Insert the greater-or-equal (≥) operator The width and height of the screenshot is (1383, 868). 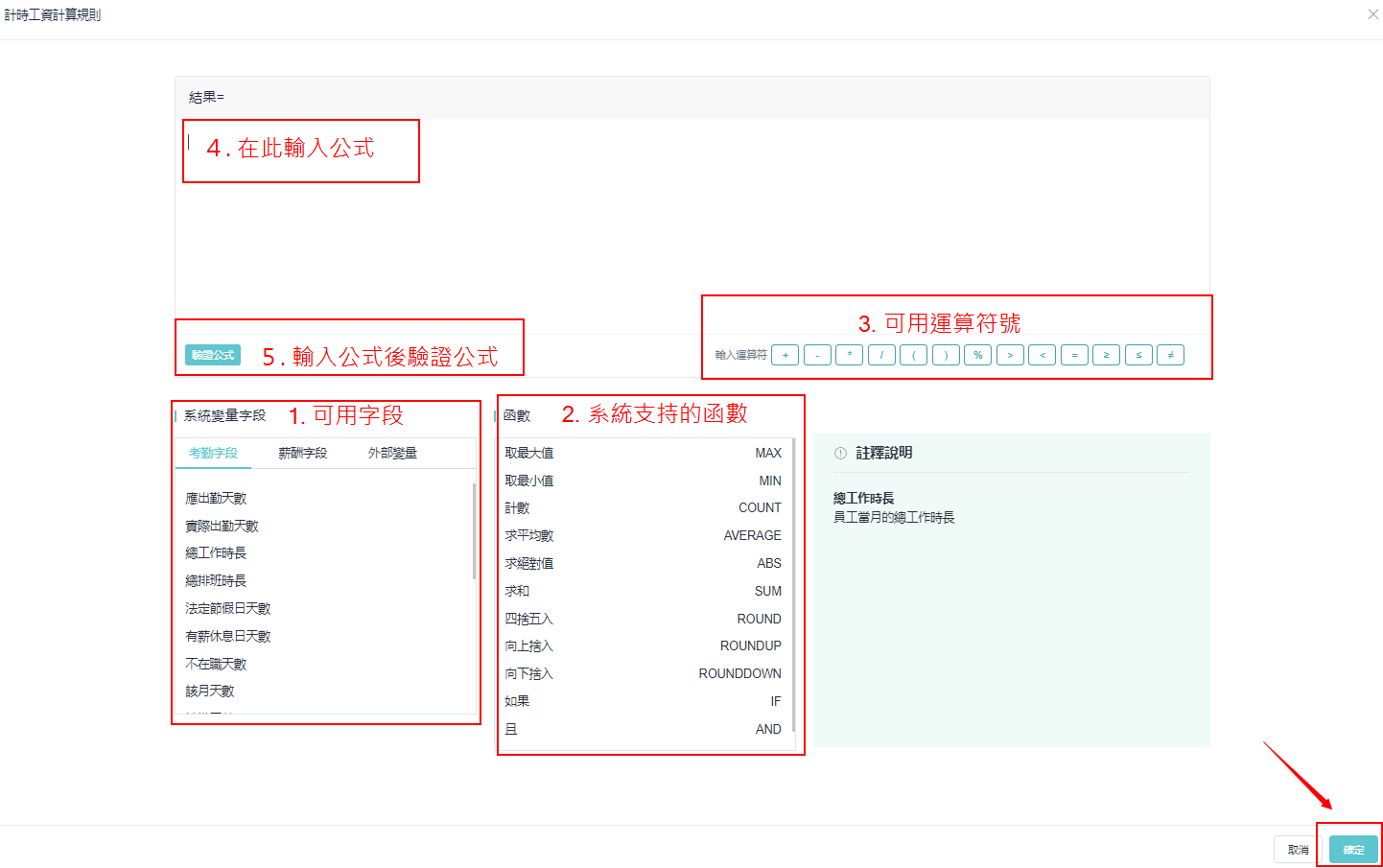[x=1106, y=355]
